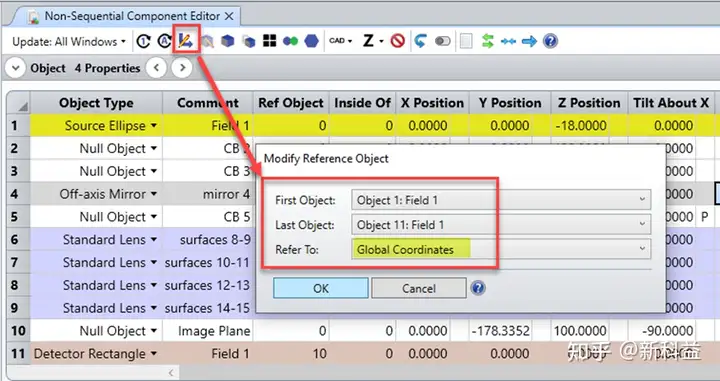This screenshot has height=381, width=720.
Task: Click the horizontal scrollbar left arrow
Action: pyautogui.click(x=171, y=373)
